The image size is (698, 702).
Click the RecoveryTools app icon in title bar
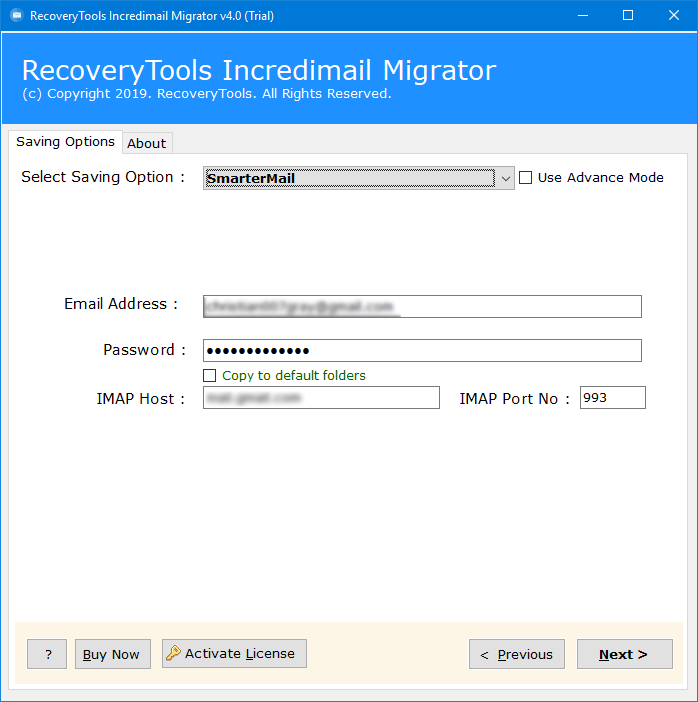(x=17, y=16)
